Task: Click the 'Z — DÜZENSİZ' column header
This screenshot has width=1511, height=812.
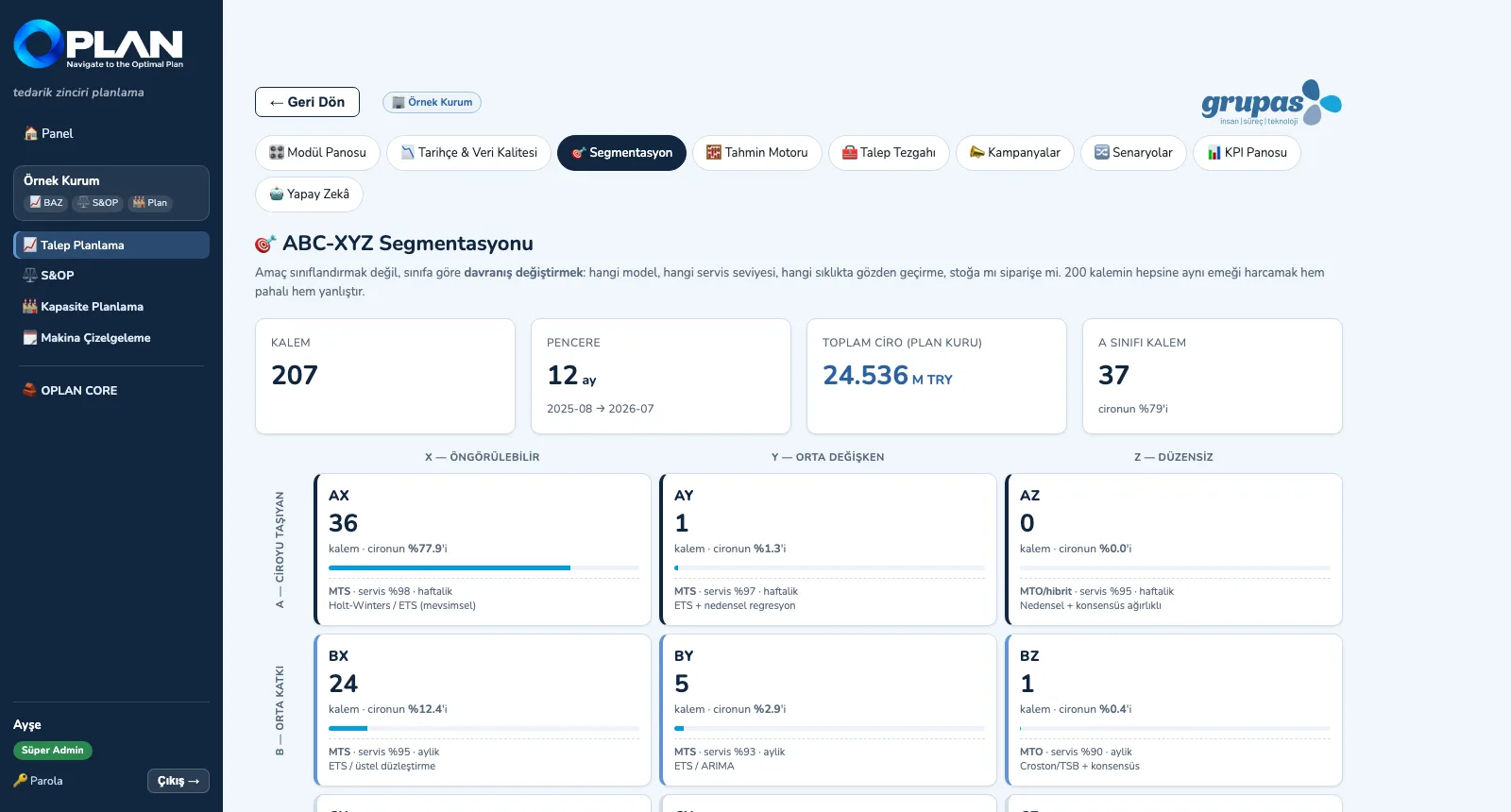Action: point(1174,457)
